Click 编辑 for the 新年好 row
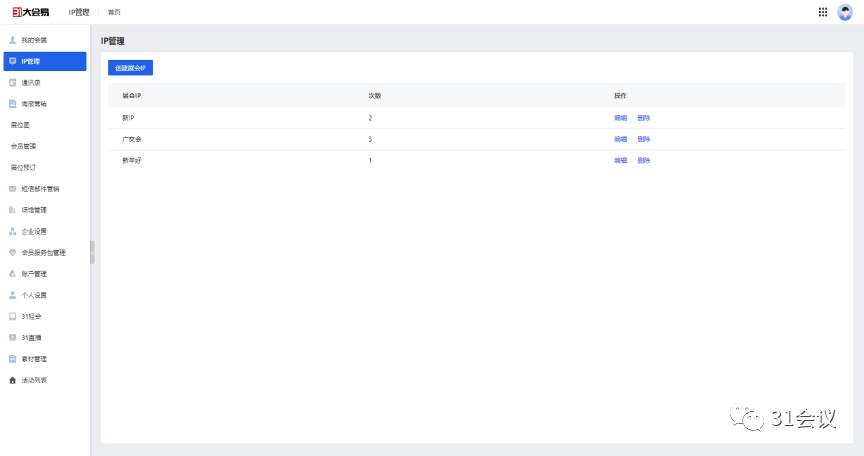The image size is (864, 456). click(620, 160)
